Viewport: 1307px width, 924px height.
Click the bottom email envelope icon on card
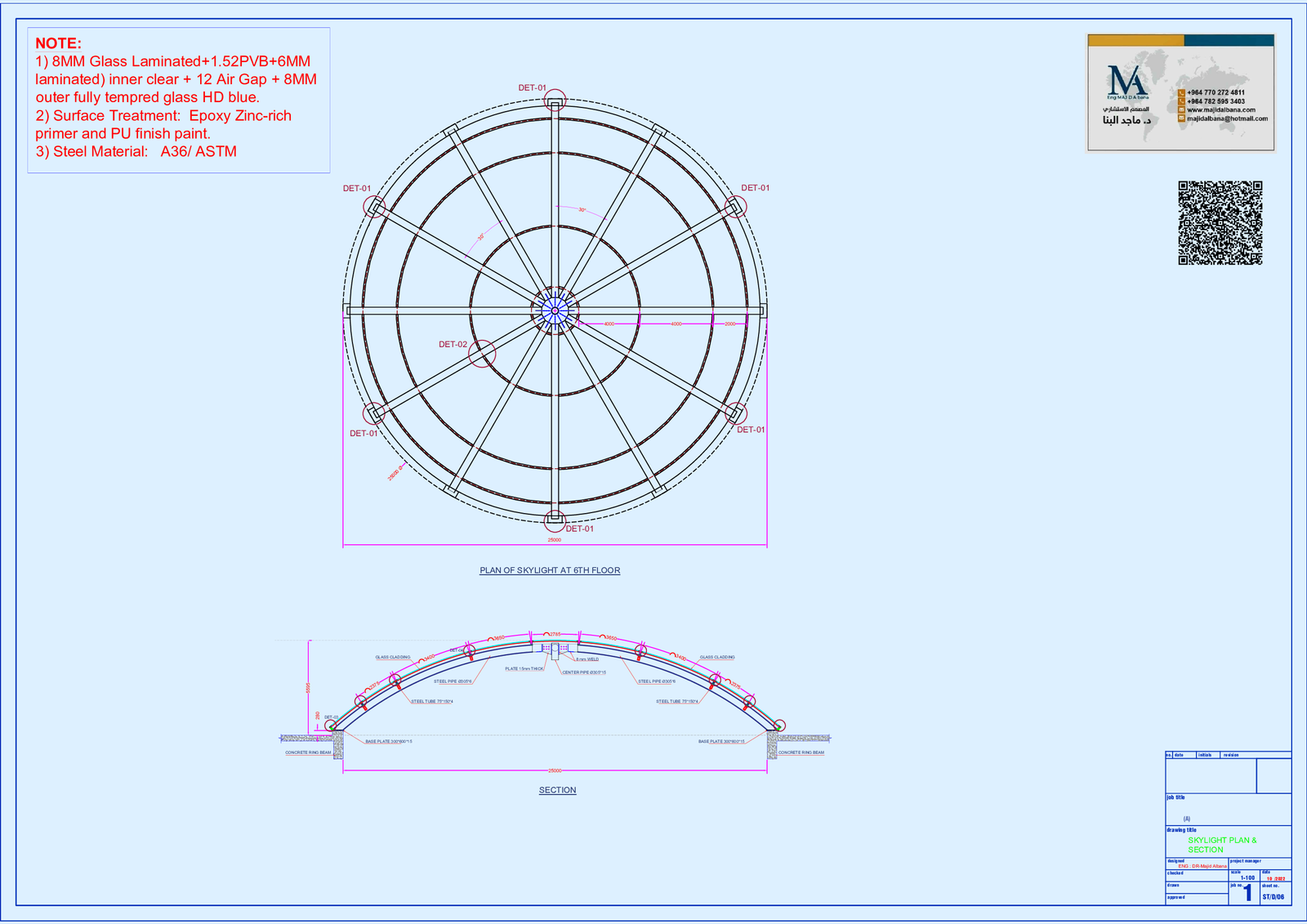click(1181, 118)
